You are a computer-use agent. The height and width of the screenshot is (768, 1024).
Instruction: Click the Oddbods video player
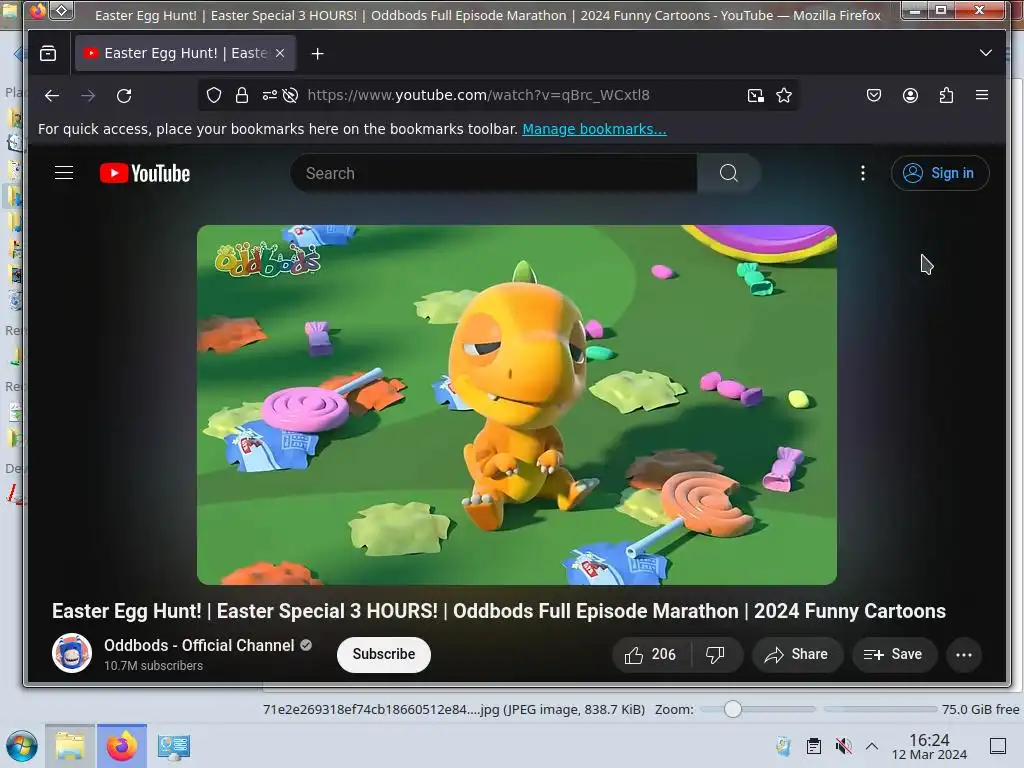517,405
